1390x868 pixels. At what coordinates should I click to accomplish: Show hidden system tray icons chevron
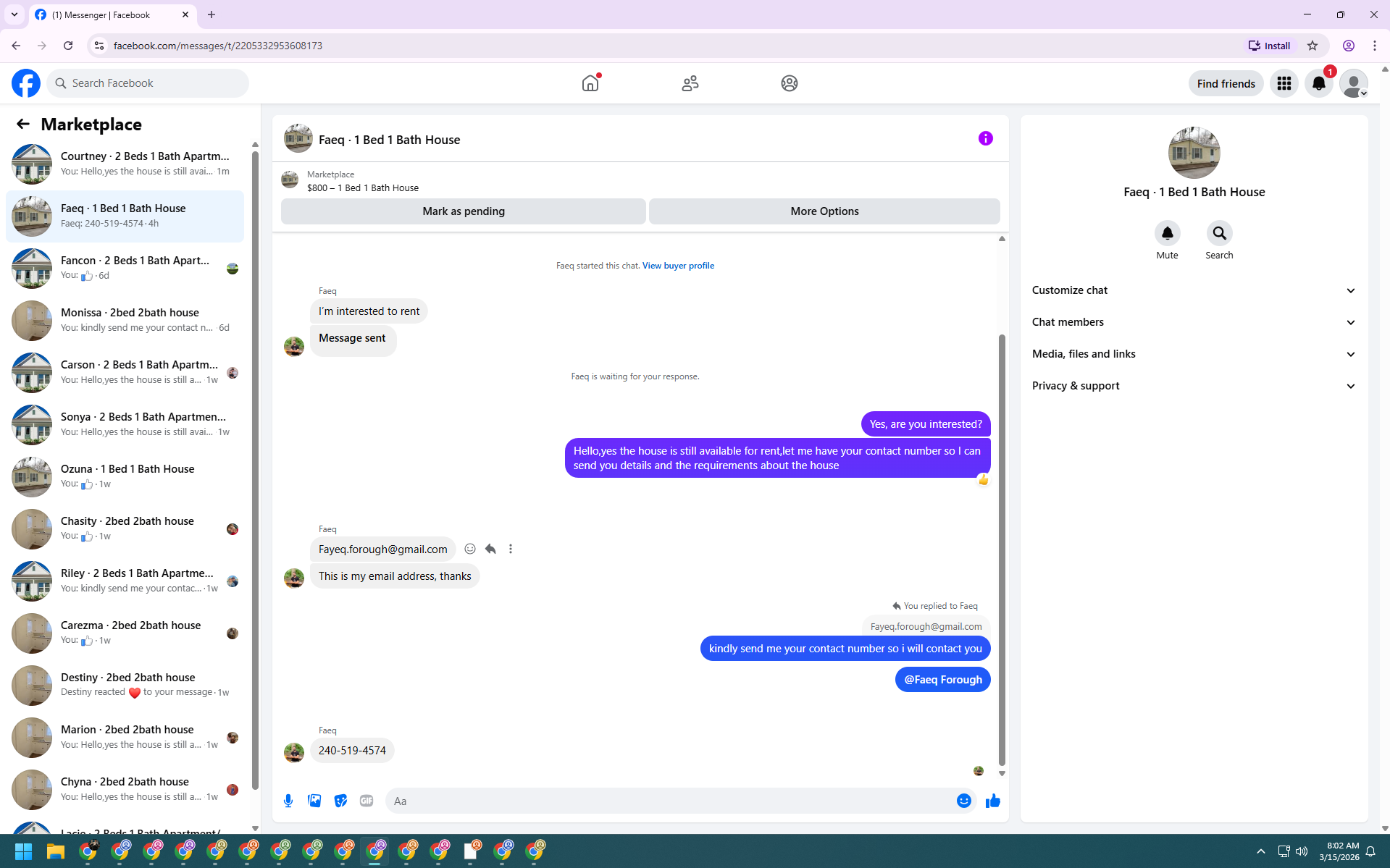[1261, 851]
